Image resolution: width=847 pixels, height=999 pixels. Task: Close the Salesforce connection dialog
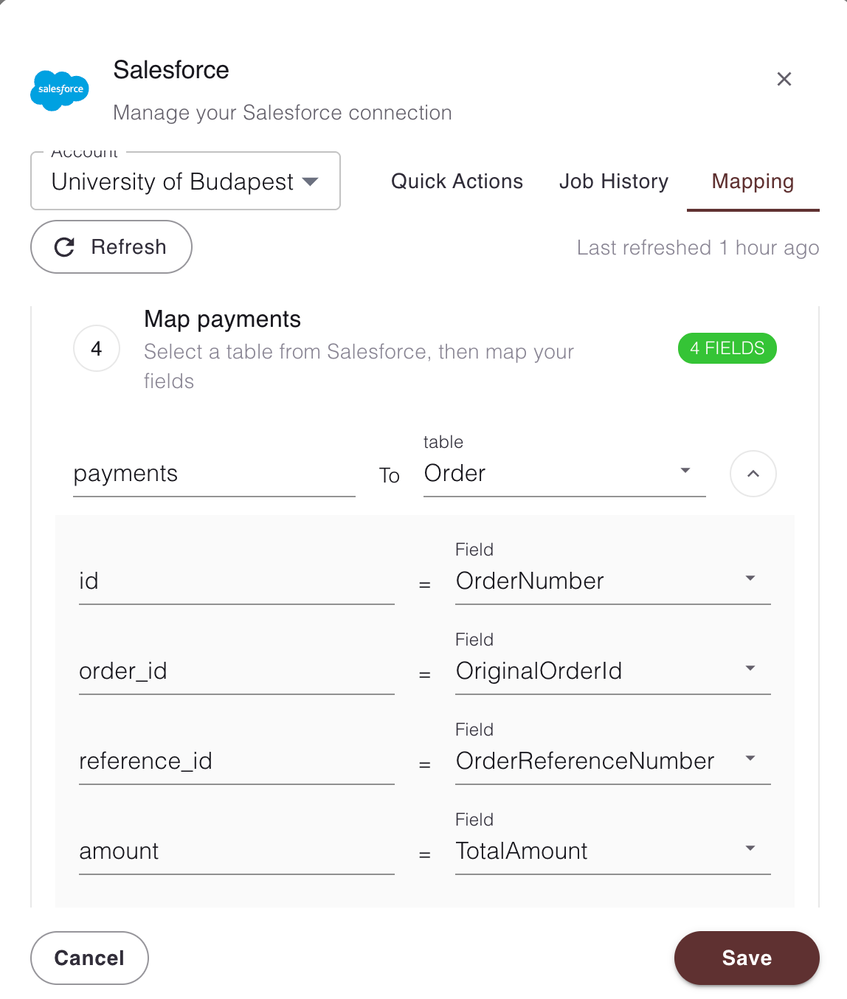pyautogui.click(x=784, y=79)
